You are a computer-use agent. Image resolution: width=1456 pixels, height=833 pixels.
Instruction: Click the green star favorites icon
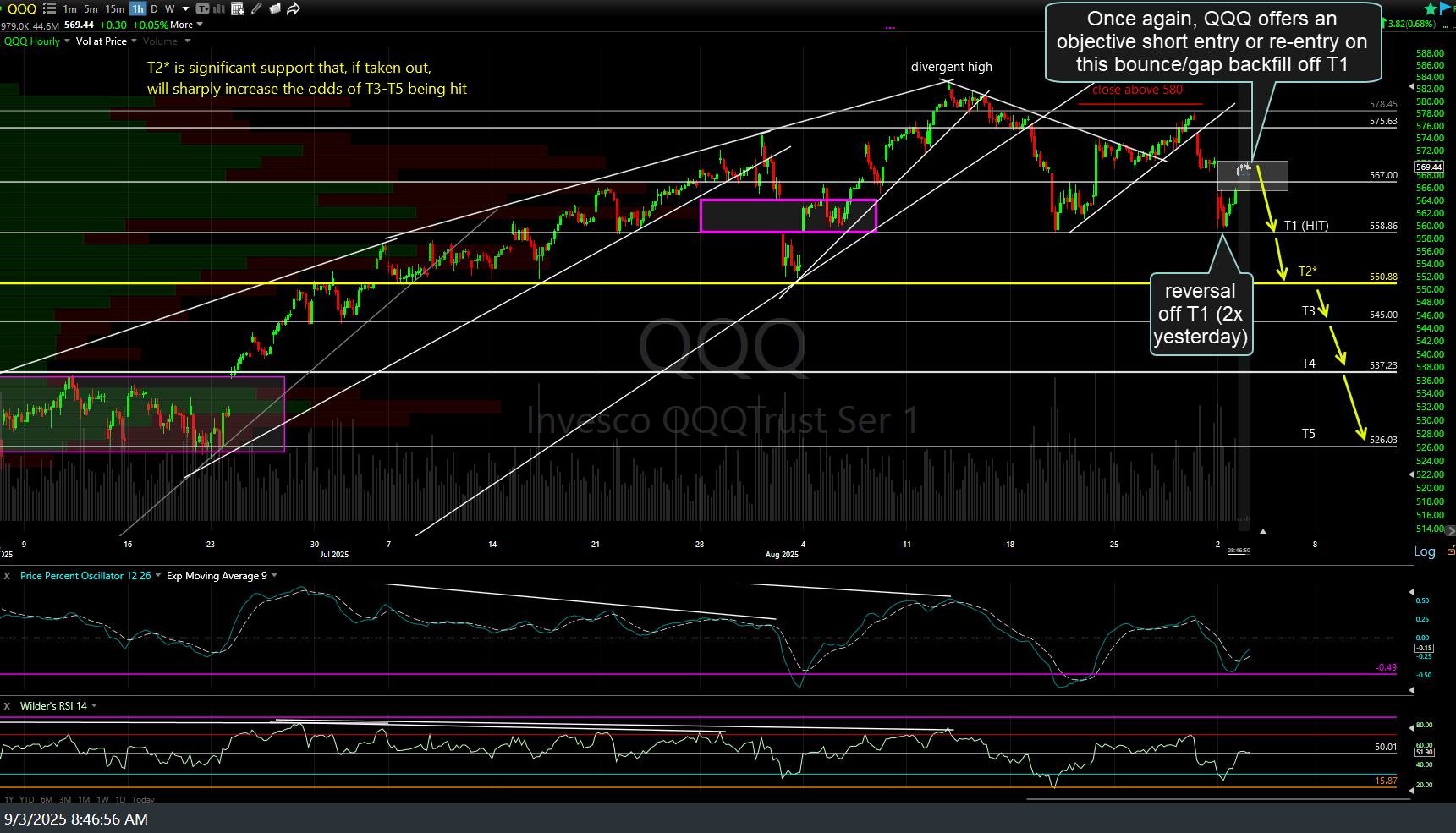click(1429, 8)
